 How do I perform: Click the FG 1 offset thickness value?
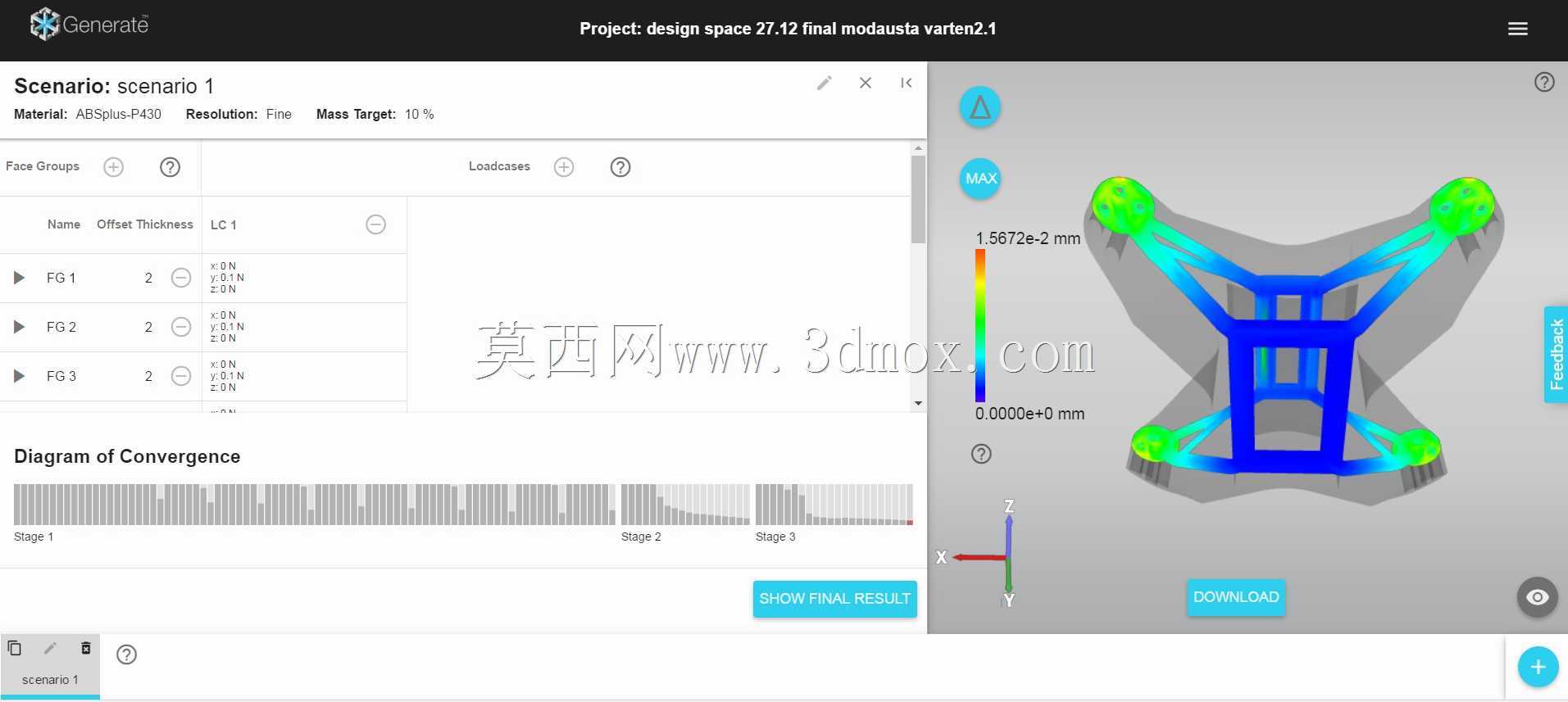pyautogui.click(x=148, y=279)
